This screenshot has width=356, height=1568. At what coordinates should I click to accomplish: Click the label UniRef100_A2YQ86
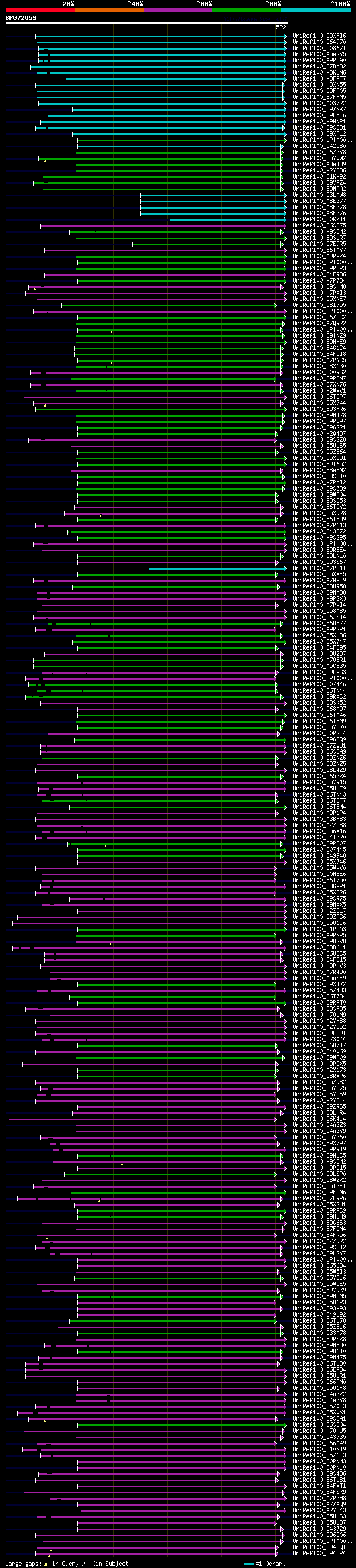(x=319, y=170)
